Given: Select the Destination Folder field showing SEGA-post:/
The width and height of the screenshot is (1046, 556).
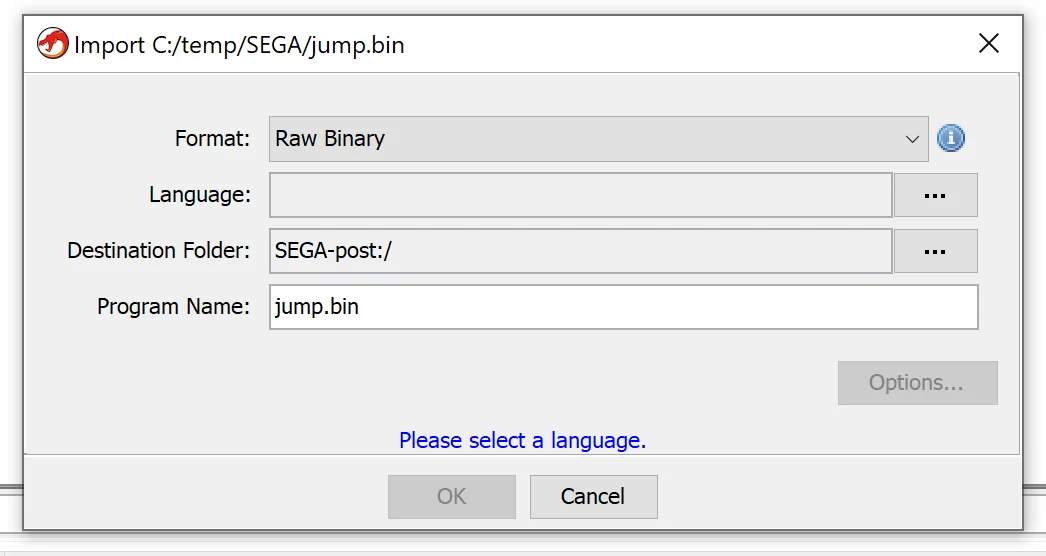Looking at the screenshot, I should [580, 251].
